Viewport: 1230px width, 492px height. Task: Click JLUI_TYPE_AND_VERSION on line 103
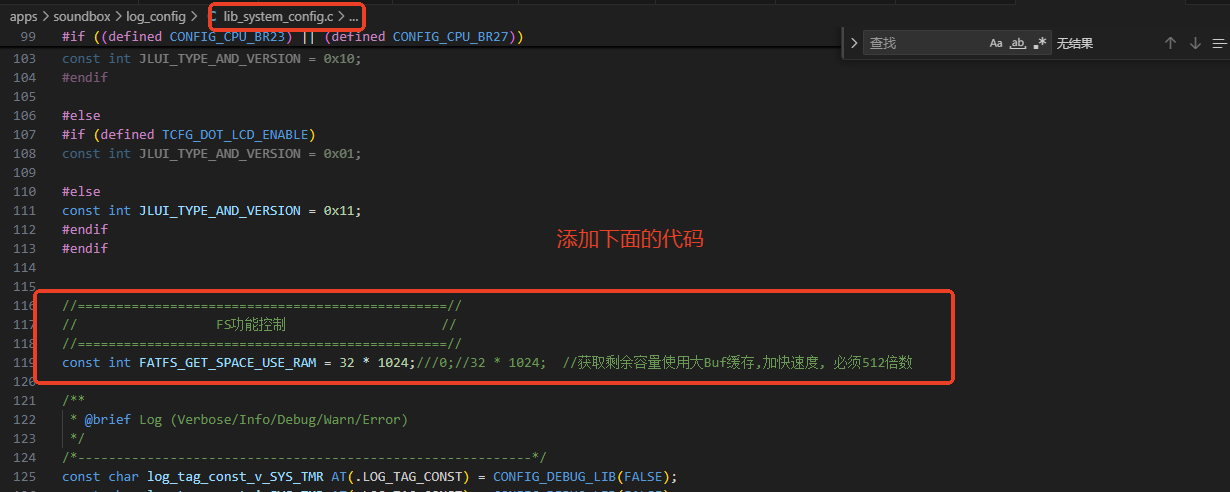(220, 58)
